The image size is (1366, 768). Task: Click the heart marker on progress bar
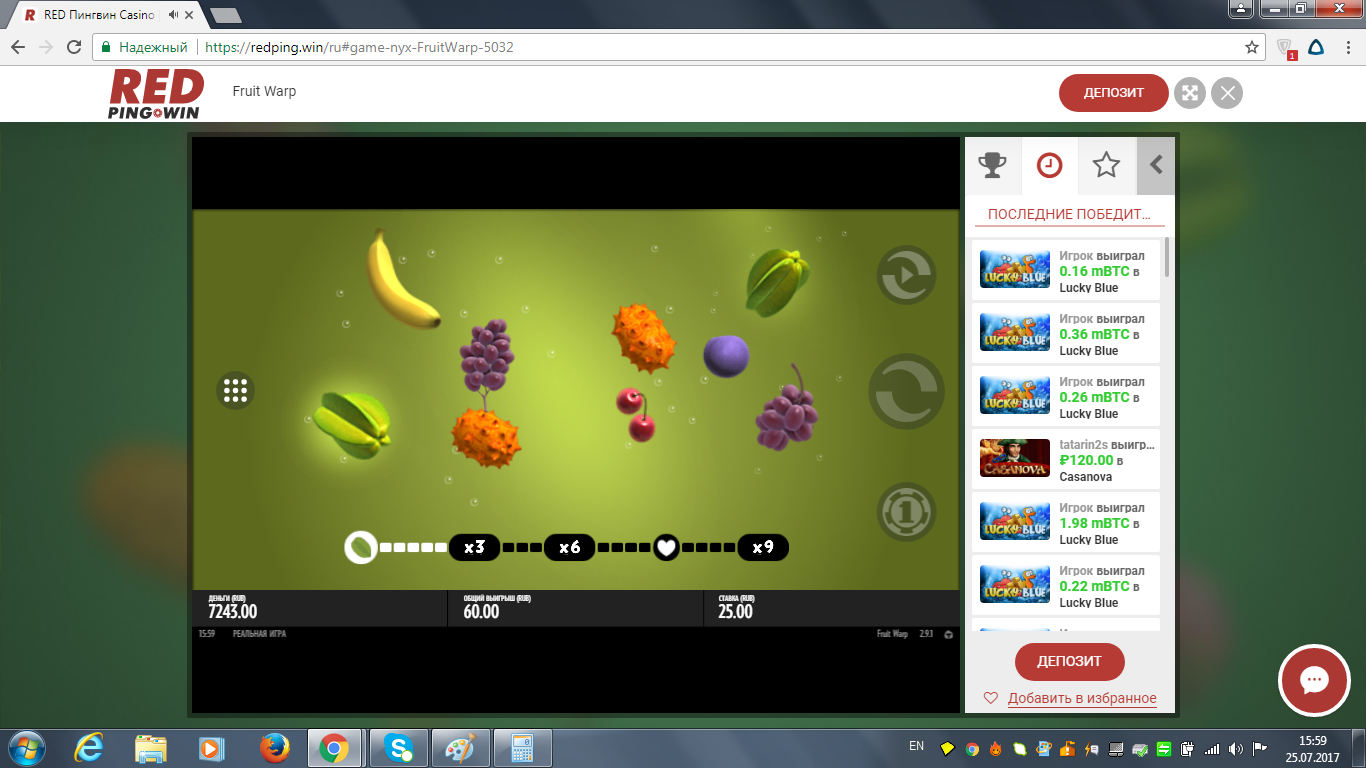pos(666,547)
